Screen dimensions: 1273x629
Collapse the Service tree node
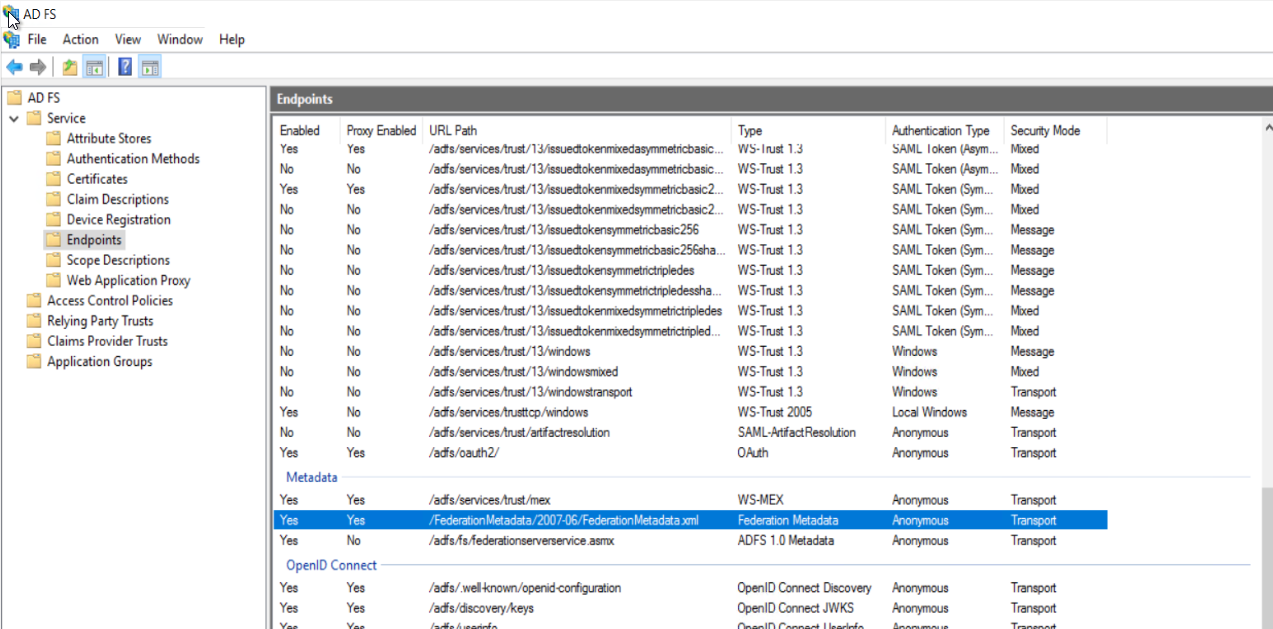(14, 118)
